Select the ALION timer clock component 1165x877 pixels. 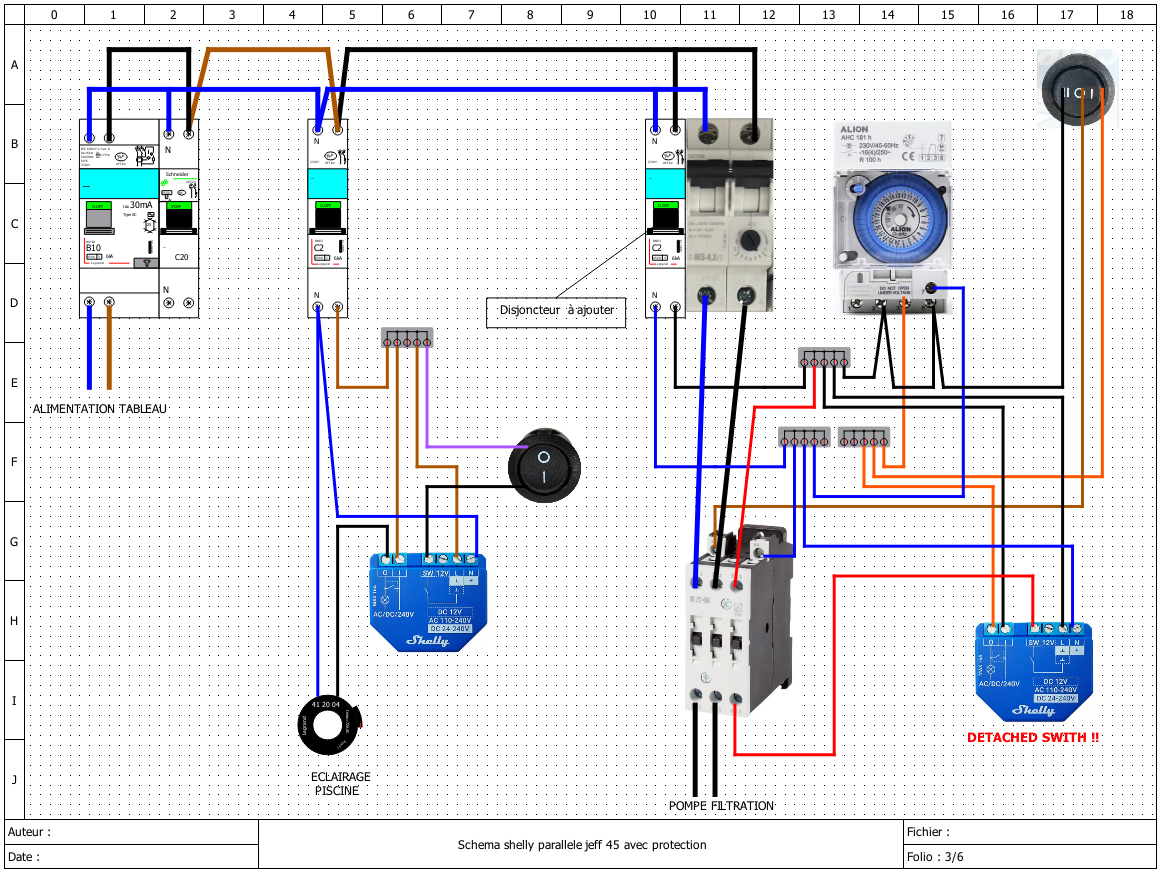point(892,218)
